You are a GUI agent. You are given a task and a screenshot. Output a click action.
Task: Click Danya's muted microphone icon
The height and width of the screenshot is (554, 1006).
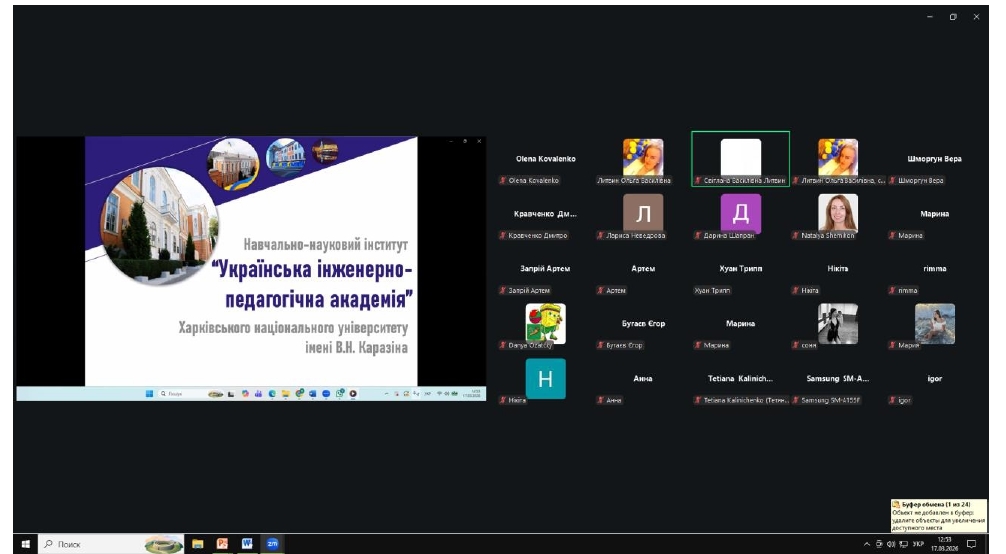point(503,345)
